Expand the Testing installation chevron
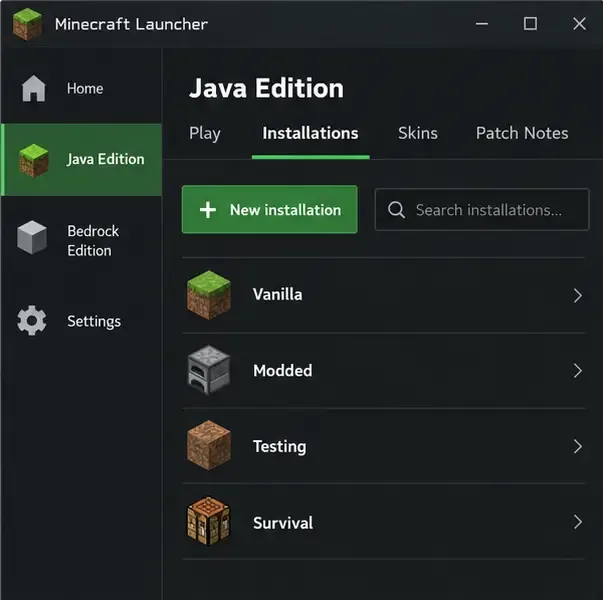The height and width of the screenshot is (600, 603). pyautogui.click(x=577, y=447)
